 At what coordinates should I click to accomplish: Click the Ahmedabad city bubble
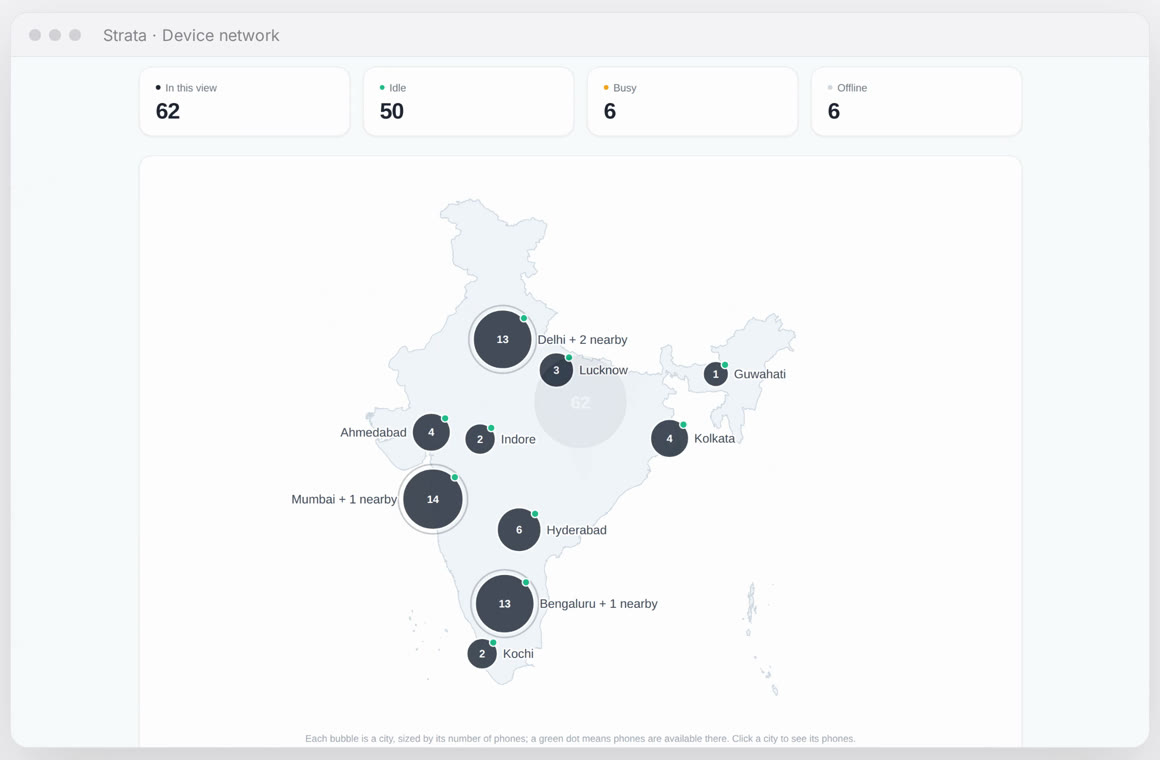click(431, 432)
